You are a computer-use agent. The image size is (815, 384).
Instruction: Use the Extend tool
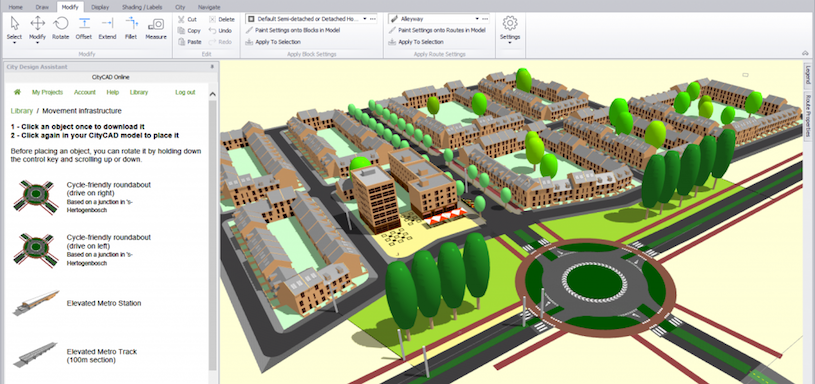pyautogui.click(x=107, y=28)
